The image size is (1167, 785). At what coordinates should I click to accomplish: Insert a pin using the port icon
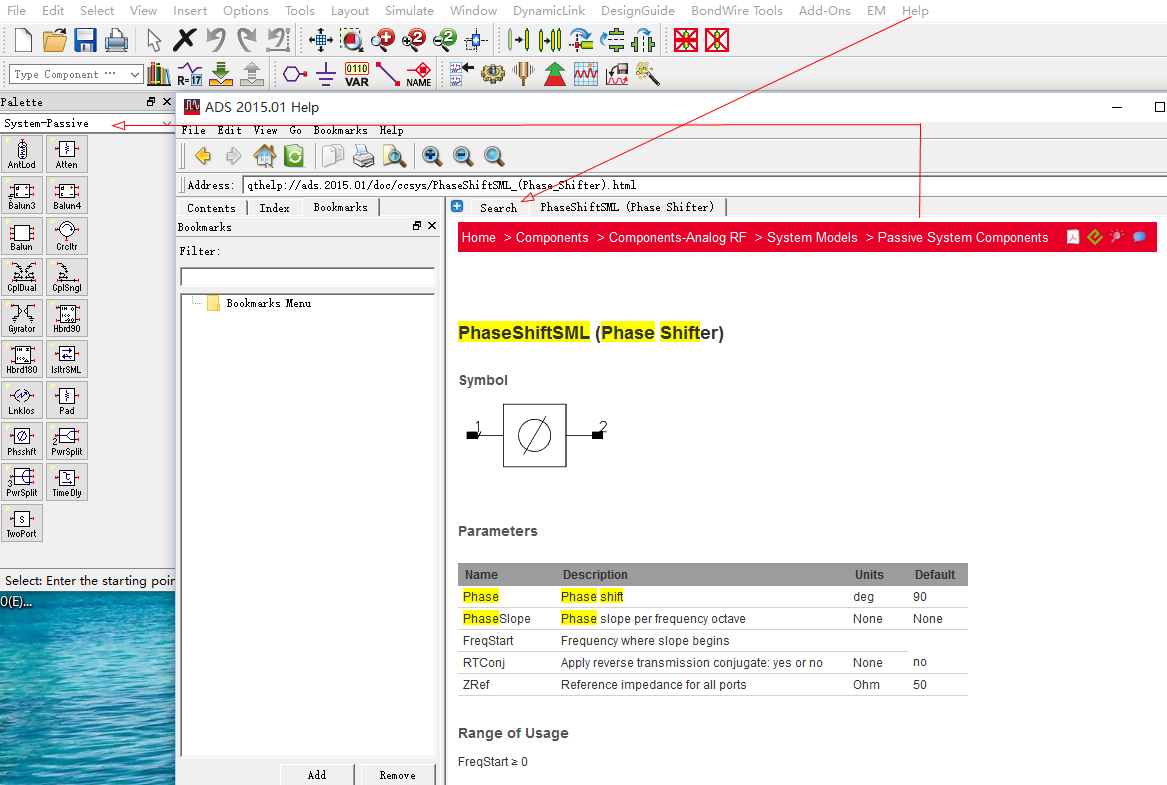tap(295, 74)
